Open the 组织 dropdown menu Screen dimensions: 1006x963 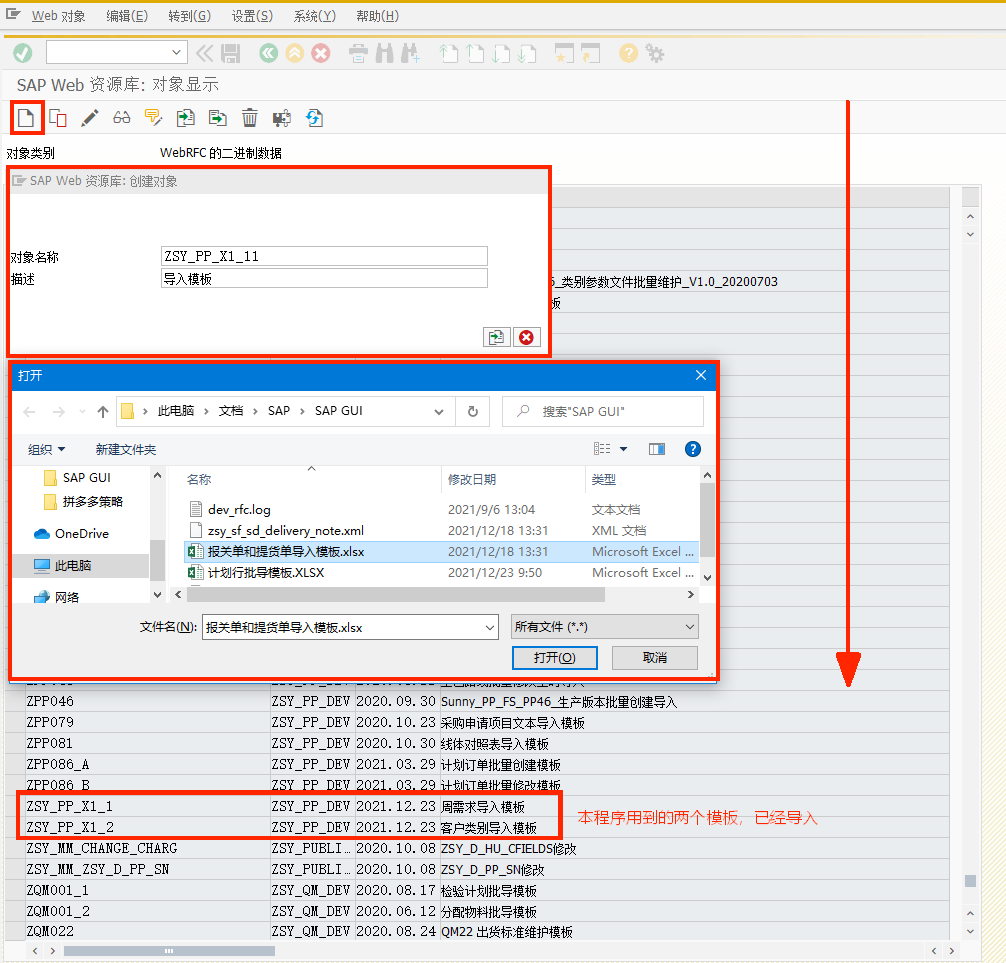pos(46,448)
